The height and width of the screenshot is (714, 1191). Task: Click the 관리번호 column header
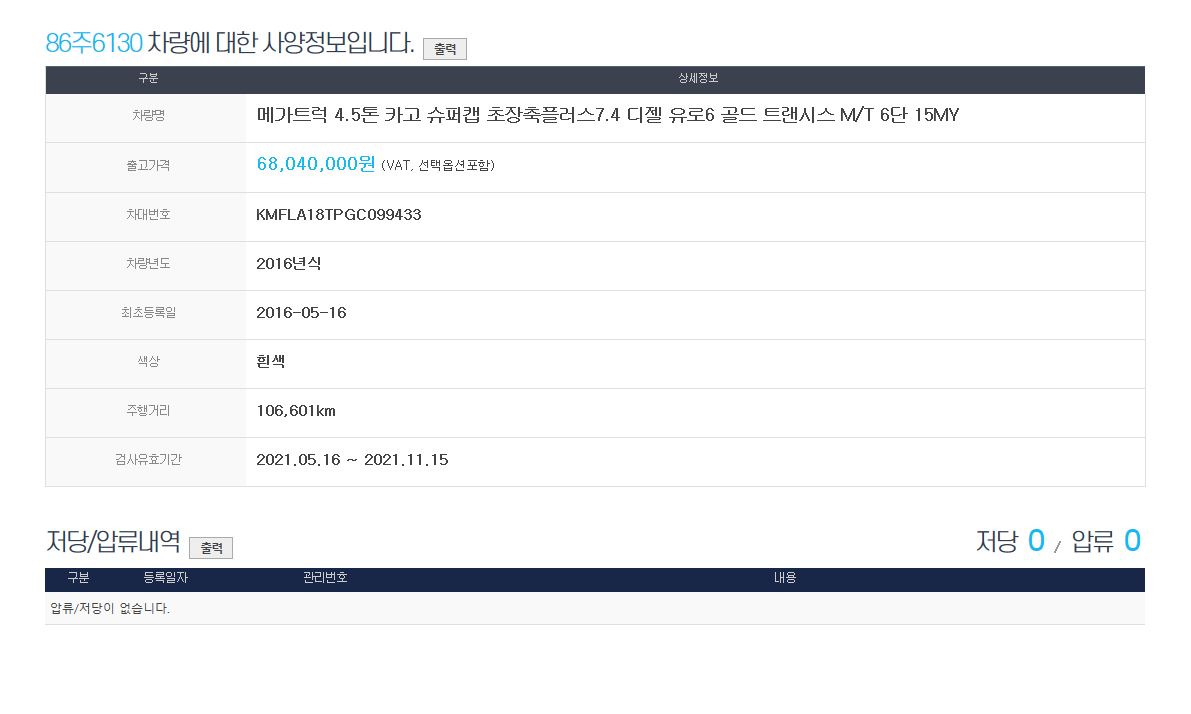tap(325, 578)
